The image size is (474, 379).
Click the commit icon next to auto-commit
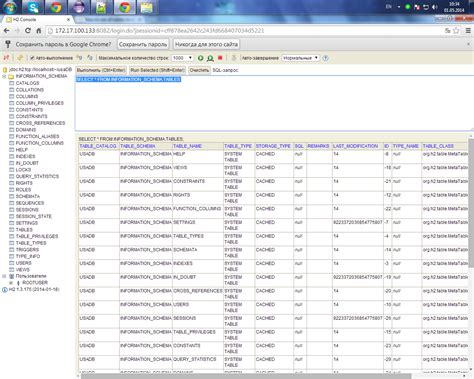coord(79,58)
